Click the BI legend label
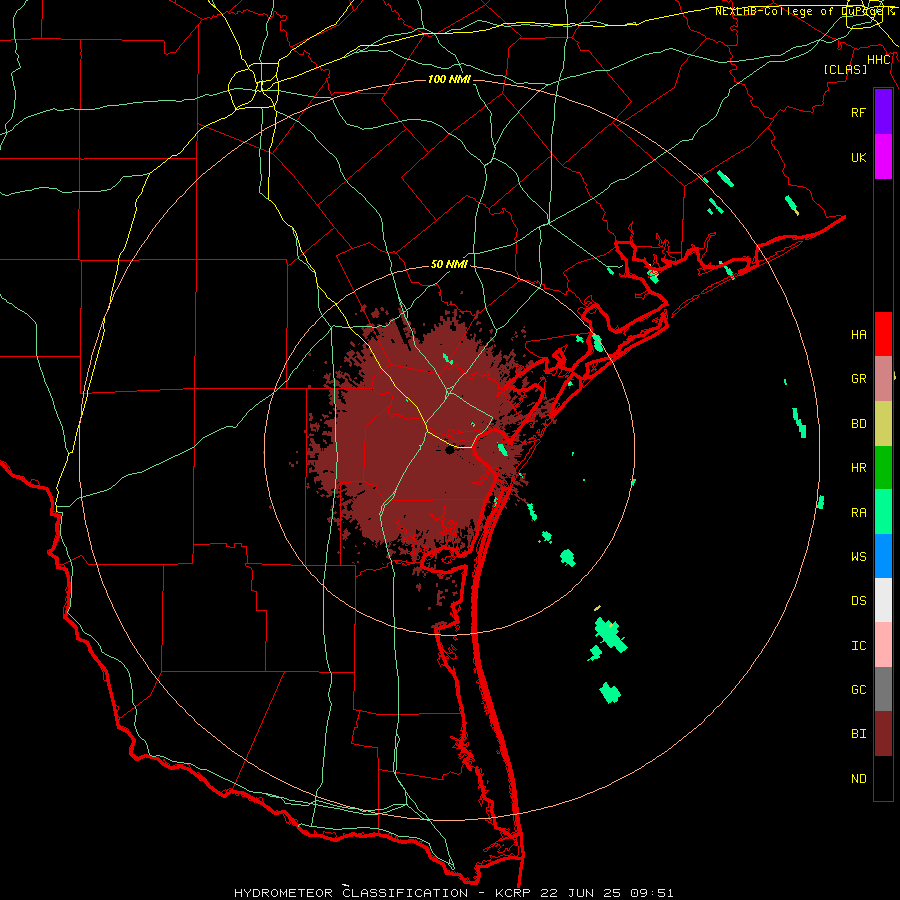 pos(858,734)
